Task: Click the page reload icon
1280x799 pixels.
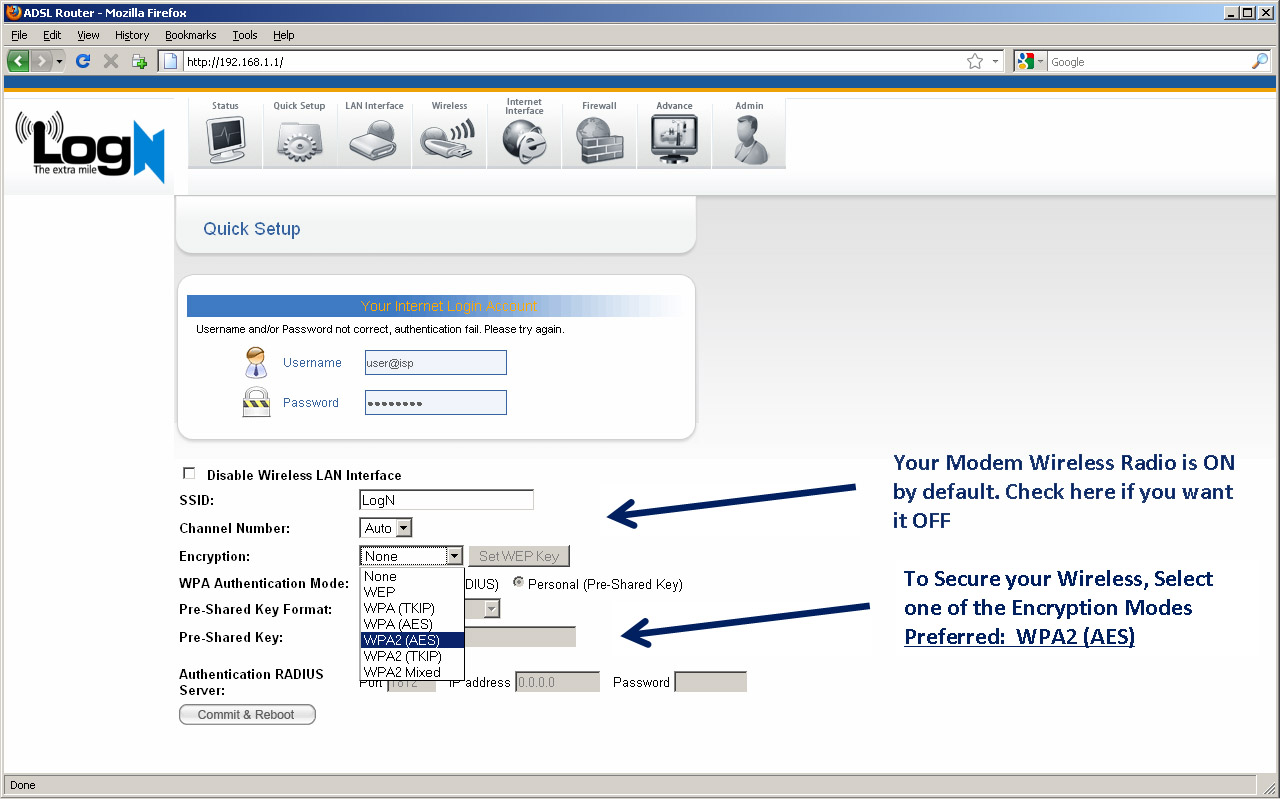Action: 83,60
